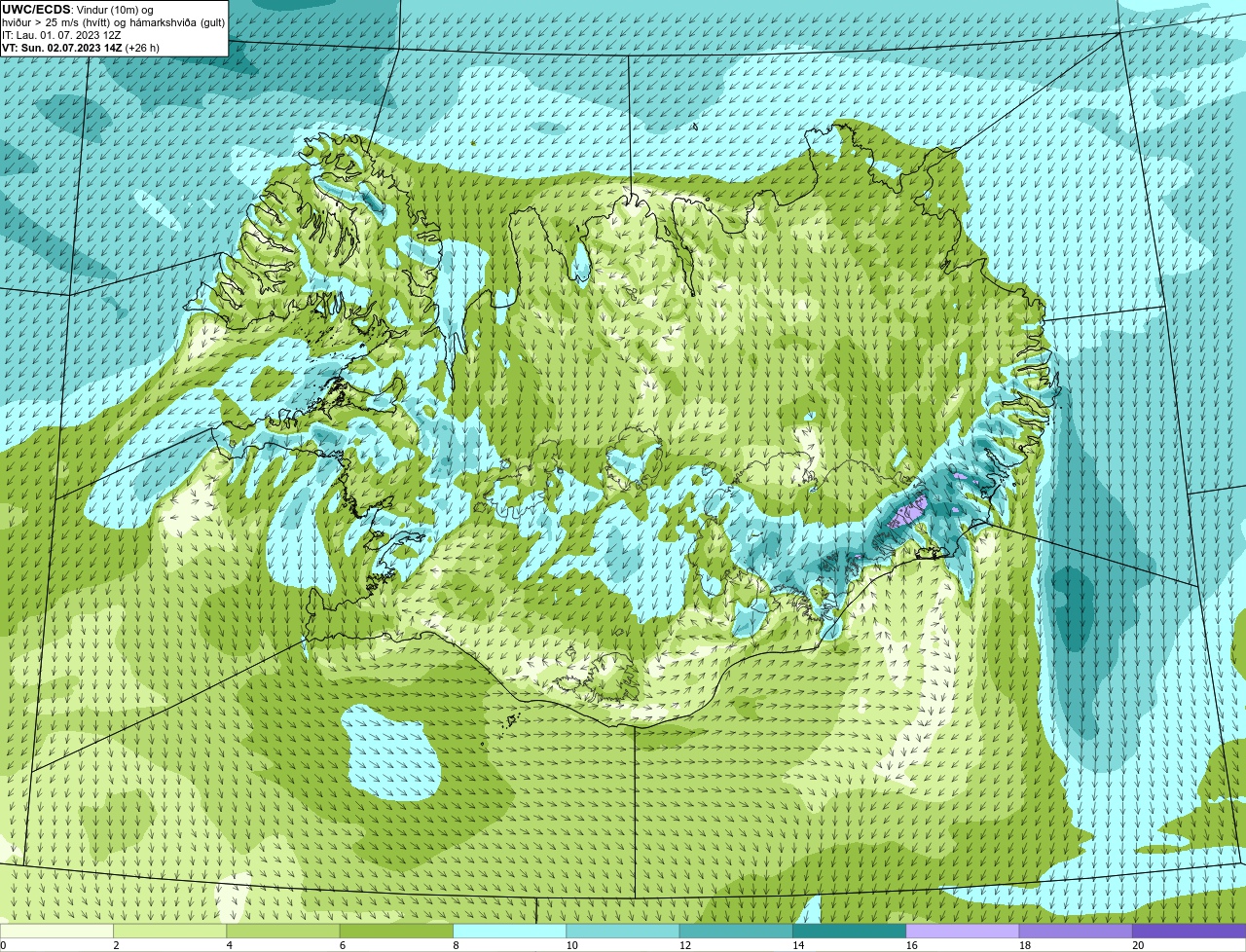Click the green legend swatch between 6 and 8
This screenshot has height=952, width=1246.
coord(396,931)
